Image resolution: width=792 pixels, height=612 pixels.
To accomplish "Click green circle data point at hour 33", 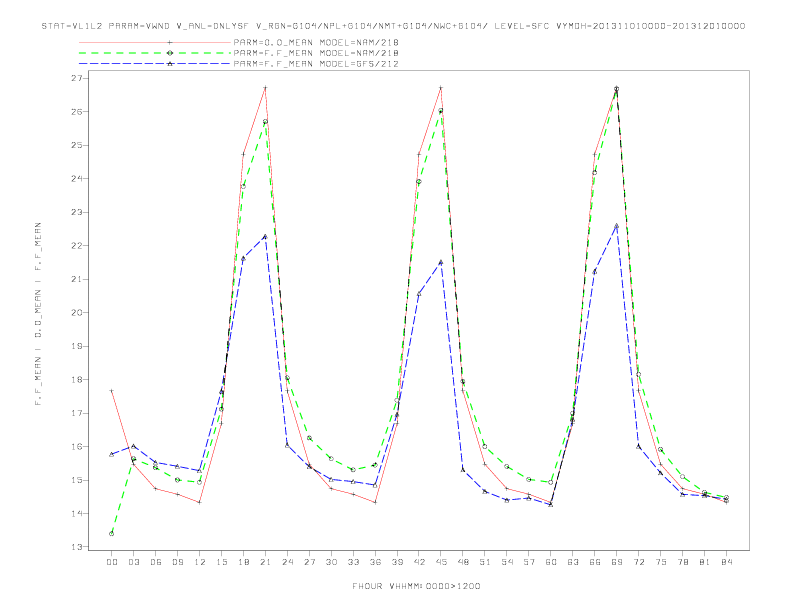I will click(x=353, y=470).
